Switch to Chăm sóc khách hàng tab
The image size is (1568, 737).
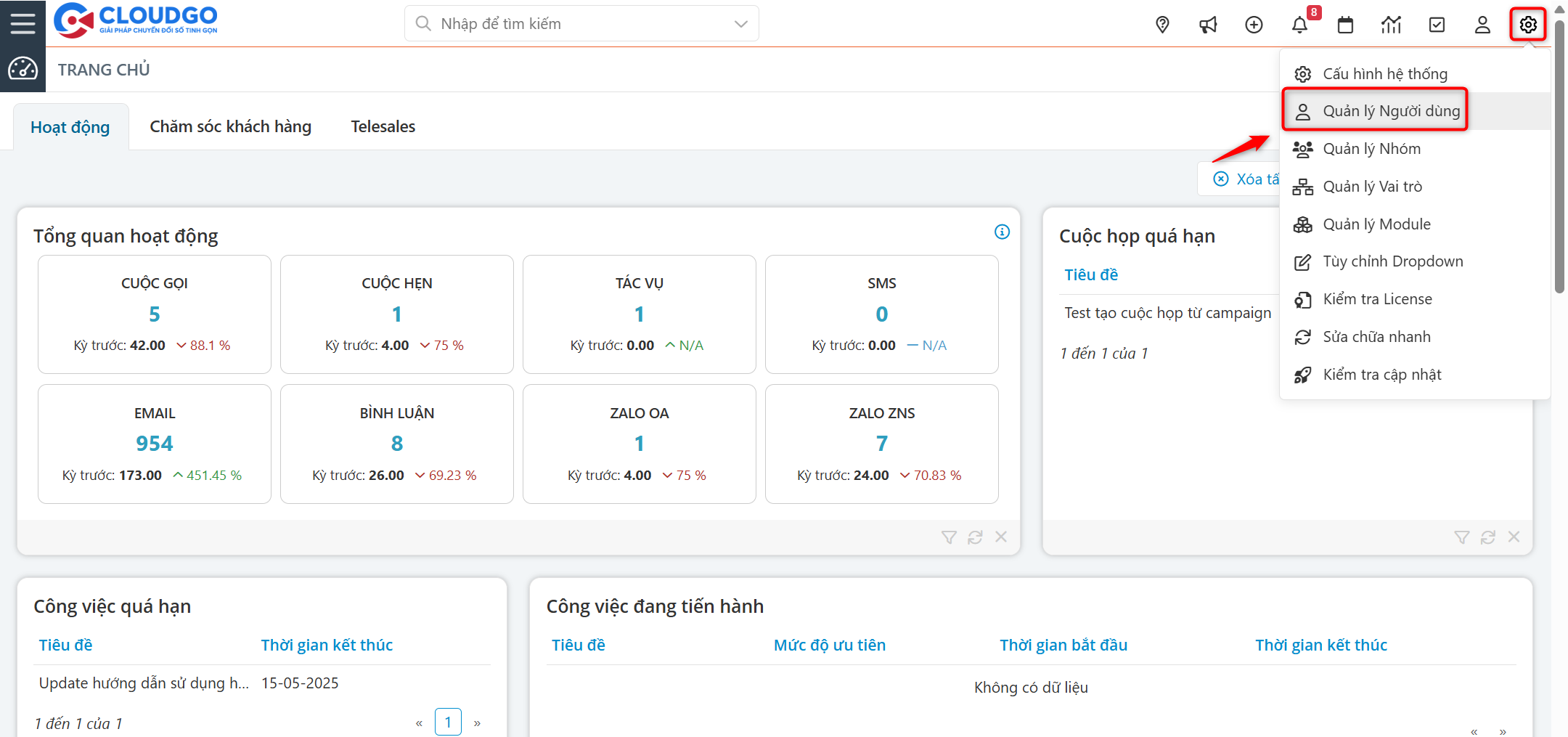coord(230,126)
